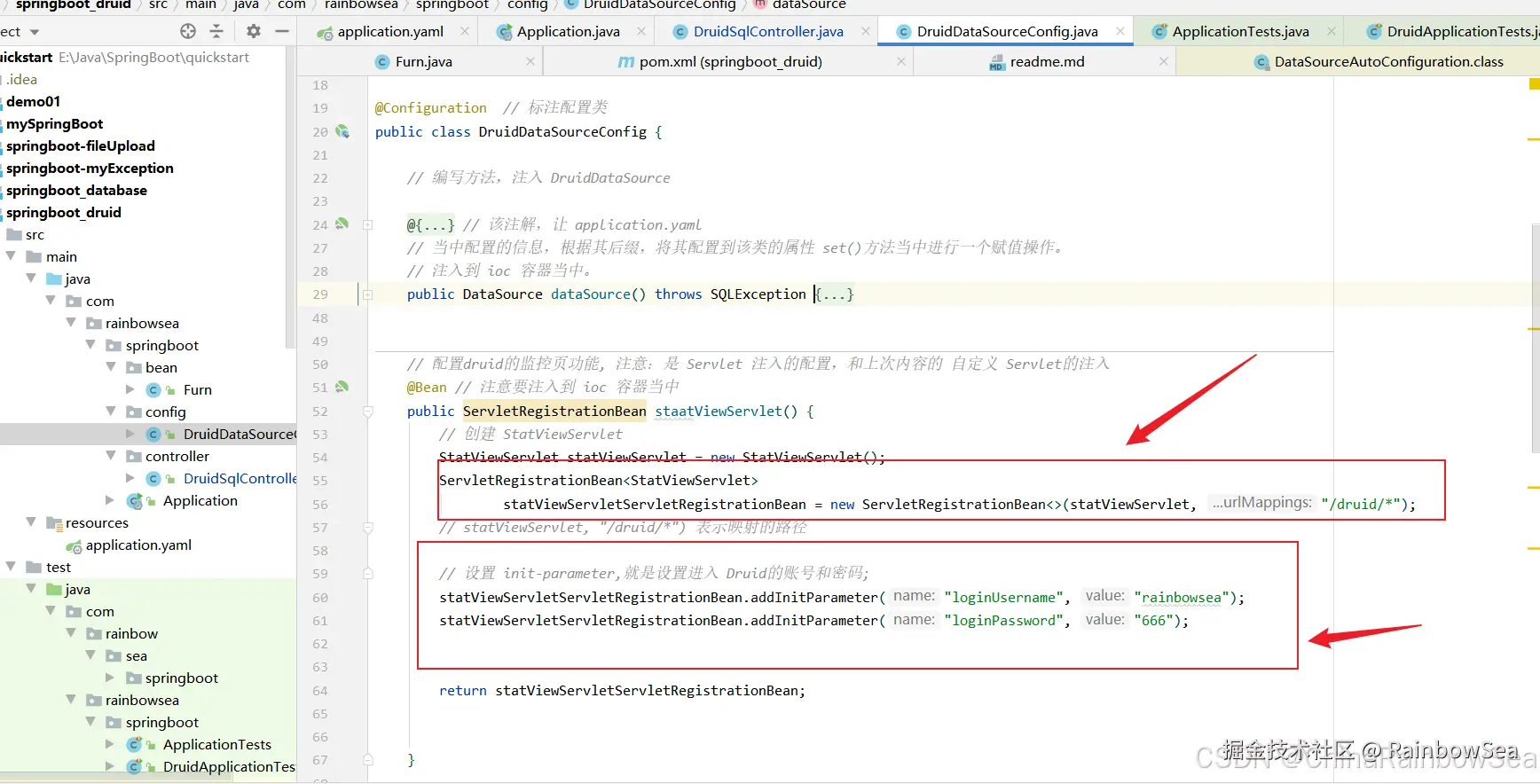This screenshot has height=784, width=1540.
Task: Select springboot_druid module
Action: coord(63,212)
